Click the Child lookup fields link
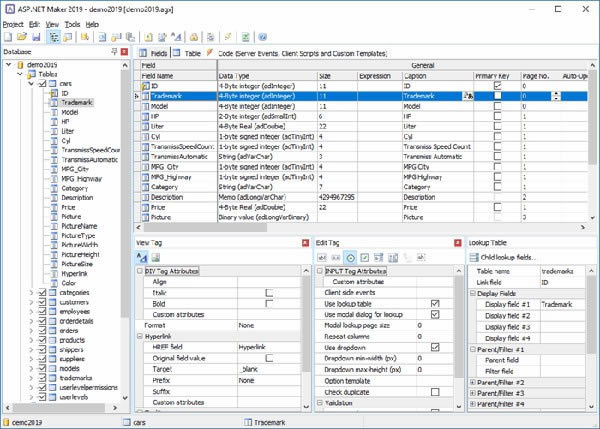The width and height of the screenshot is (600, 429). click(508, 258)
